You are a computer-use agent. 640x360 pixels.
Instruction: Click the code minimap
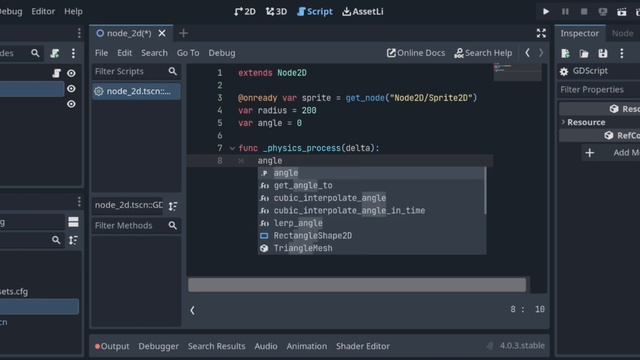coord(517,72)
